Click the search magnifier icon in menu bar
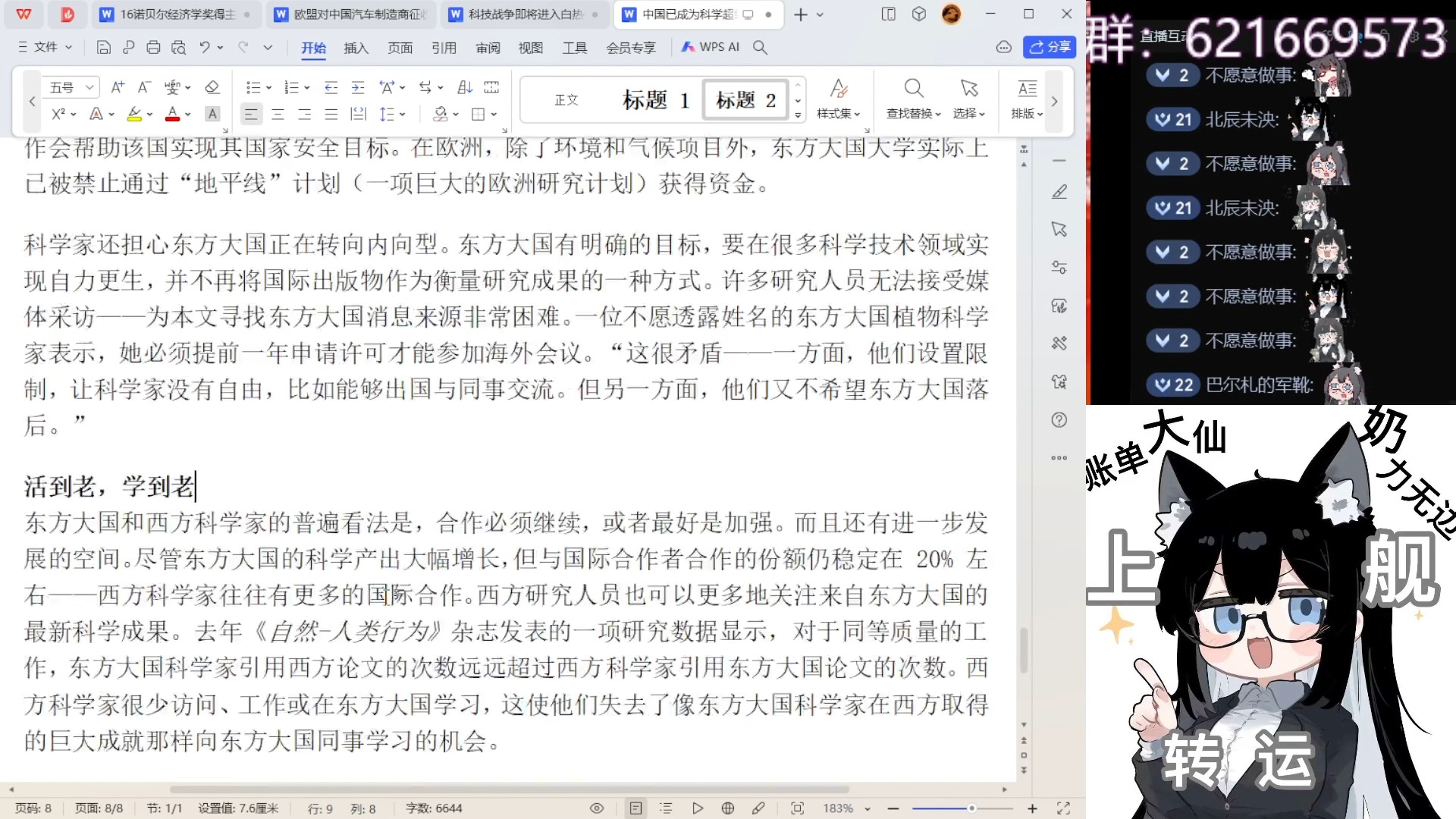 coord(760,47)
